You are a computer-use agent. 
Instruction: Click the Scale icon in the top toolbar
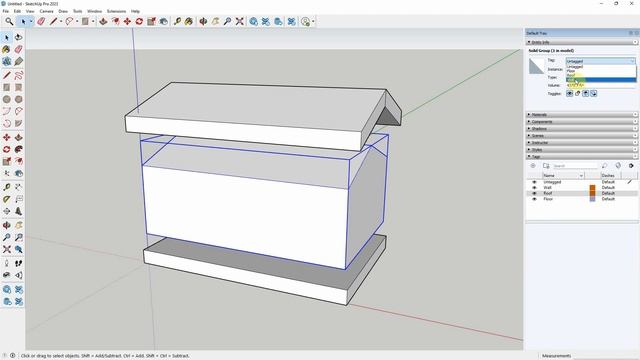pyautogui.click(x=151, y=21)
